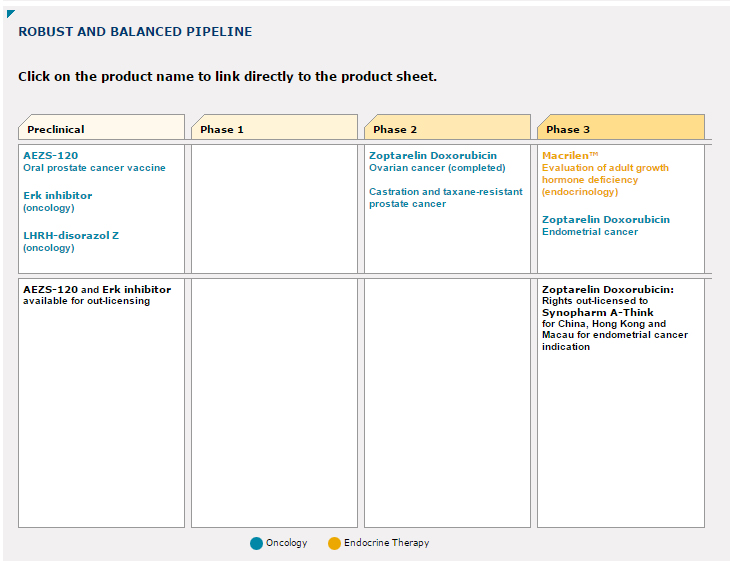Open the blue Erk inhibitor product link
This screenshot has width=730, height=561.
coord(57,196)
